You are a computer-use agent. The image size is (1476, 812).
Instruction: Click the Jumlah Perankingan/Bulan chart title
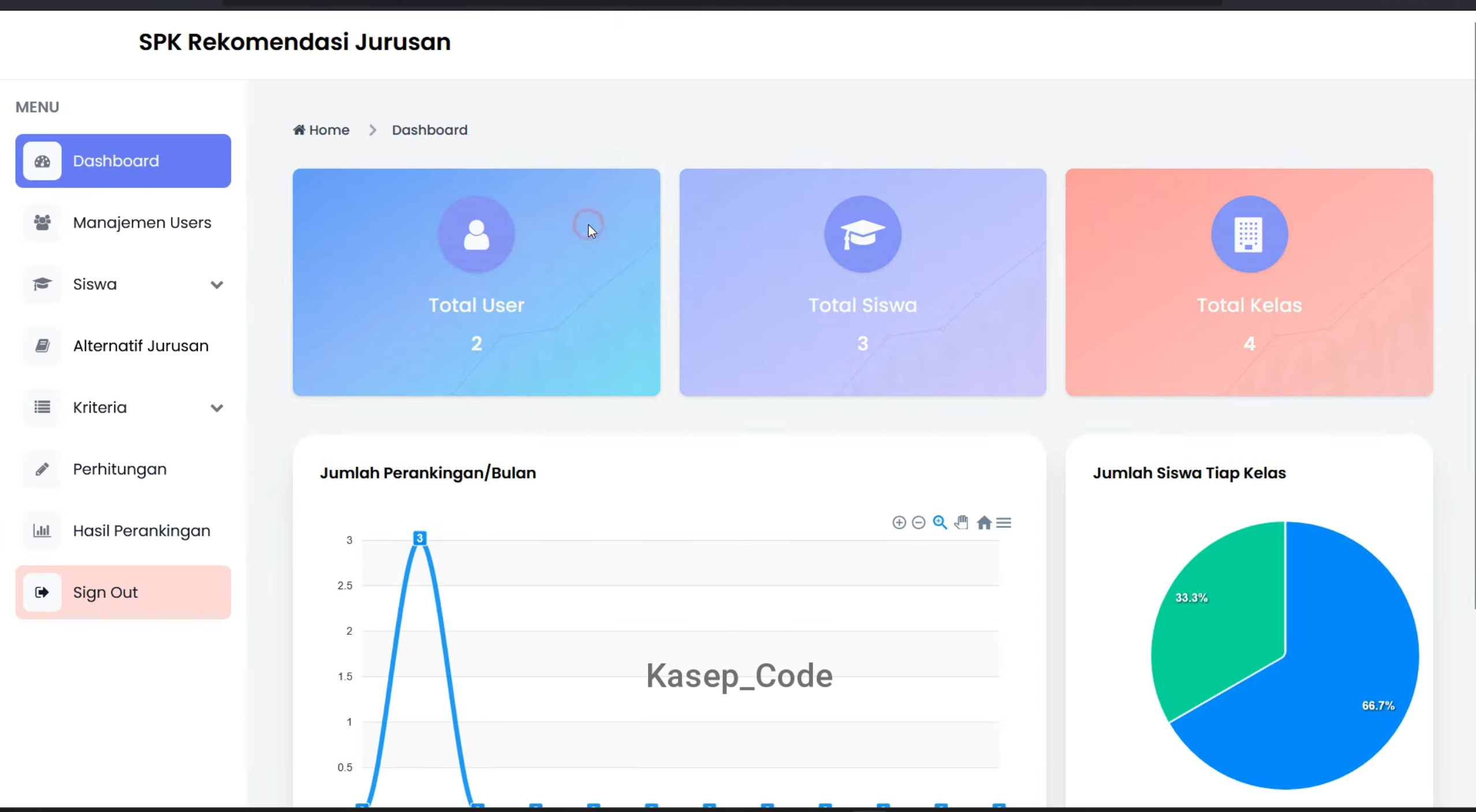click(x=428, y=473)
